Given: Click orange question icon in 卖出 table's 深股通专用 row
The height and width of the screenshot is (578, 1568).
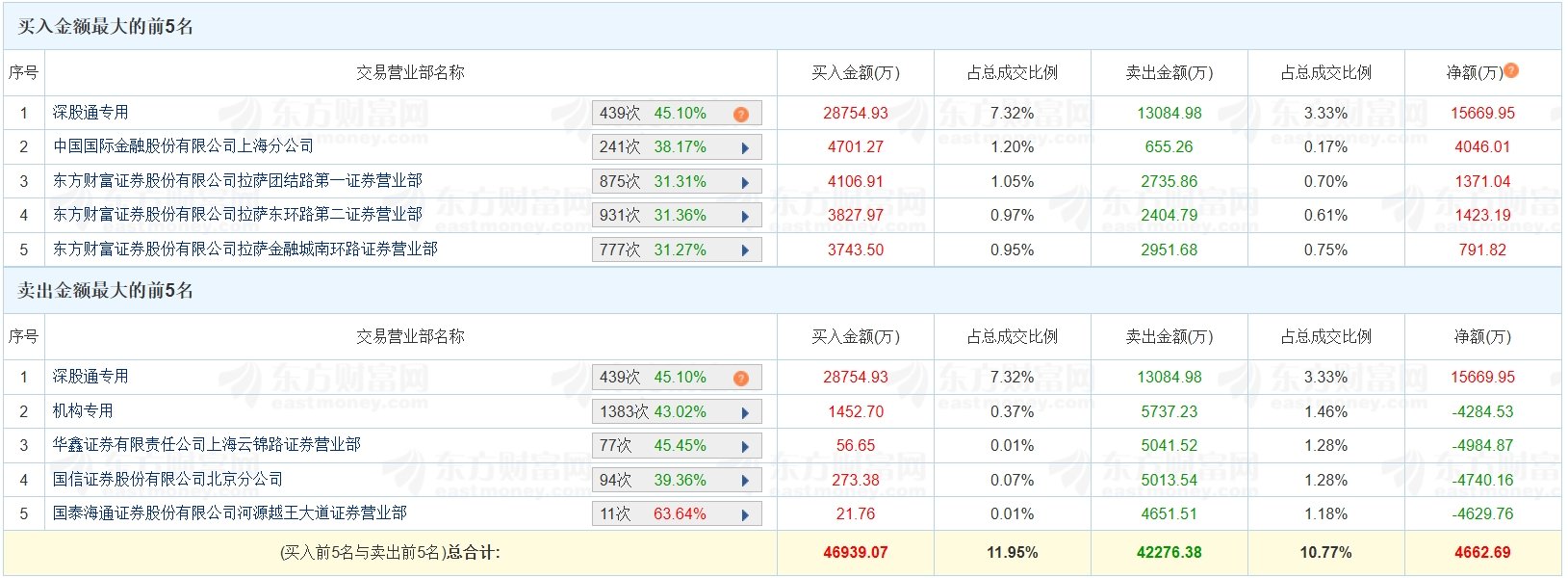Looking at the screenshot, I should [741, 378].
